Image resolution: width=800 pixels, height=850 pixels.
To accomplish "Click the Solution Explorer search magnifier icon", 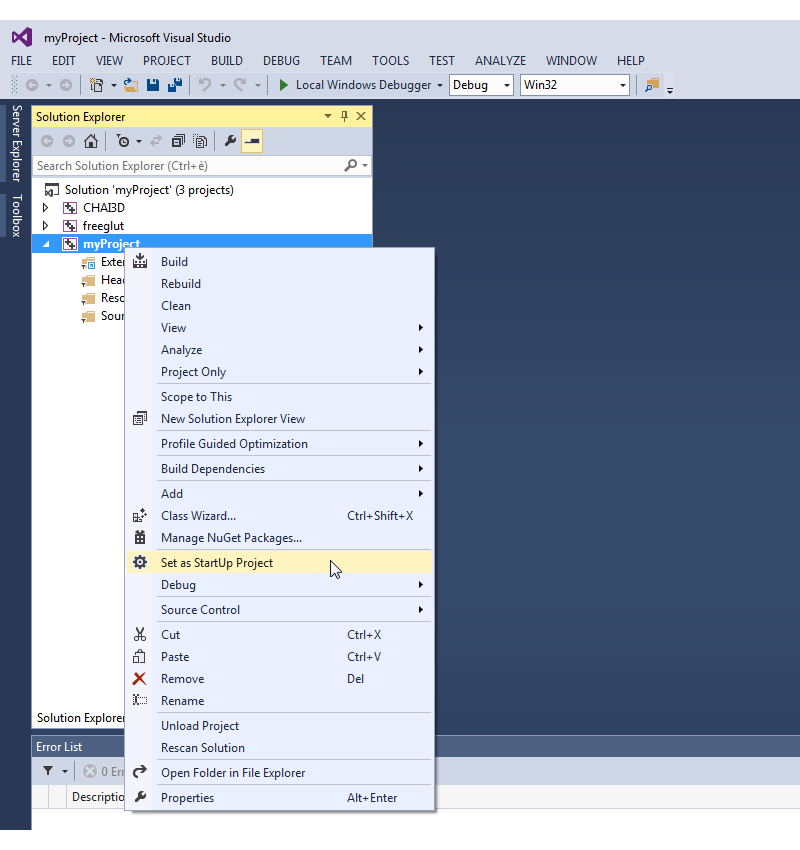I will pyautogui.click(x=351, y=165).
